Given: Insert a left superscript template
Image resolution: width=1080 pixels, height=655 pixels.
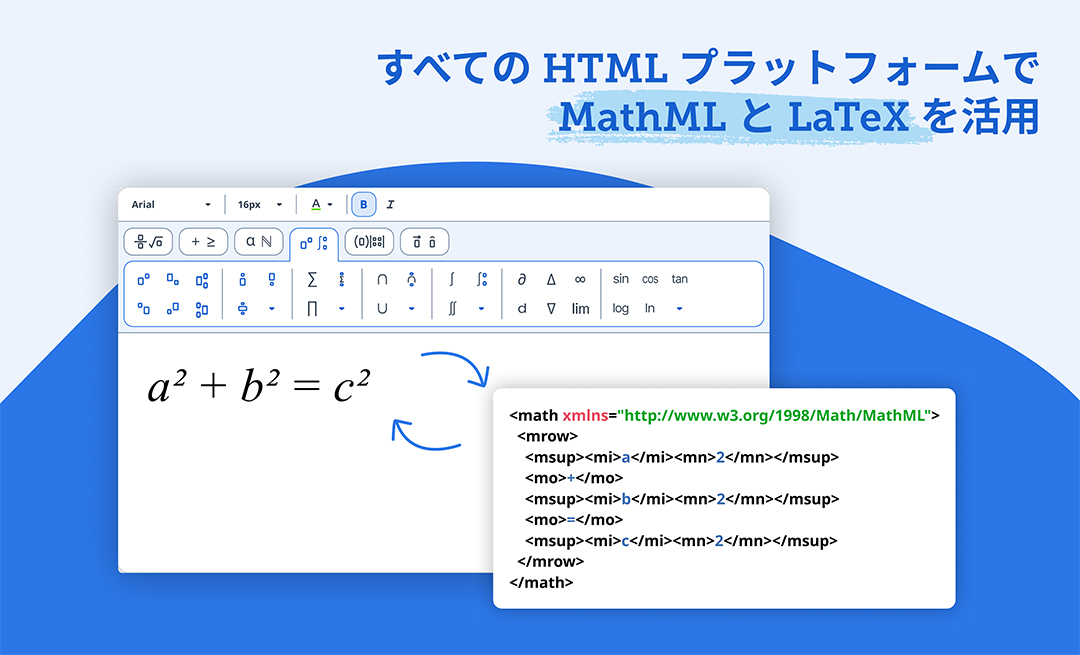Looking at the screenshot, I should (143, 309).
